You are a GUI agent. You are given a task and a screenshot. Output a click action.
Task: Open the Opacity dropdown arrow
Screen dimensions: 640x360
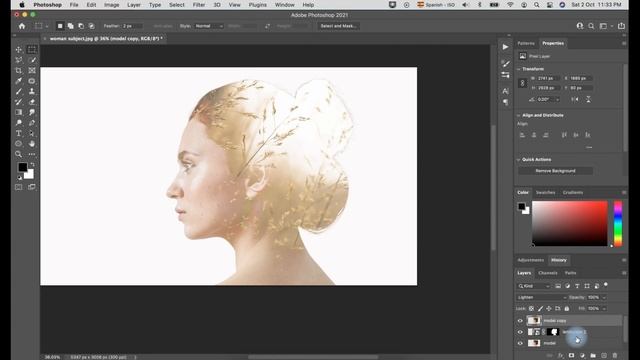(x=604, y=298)
